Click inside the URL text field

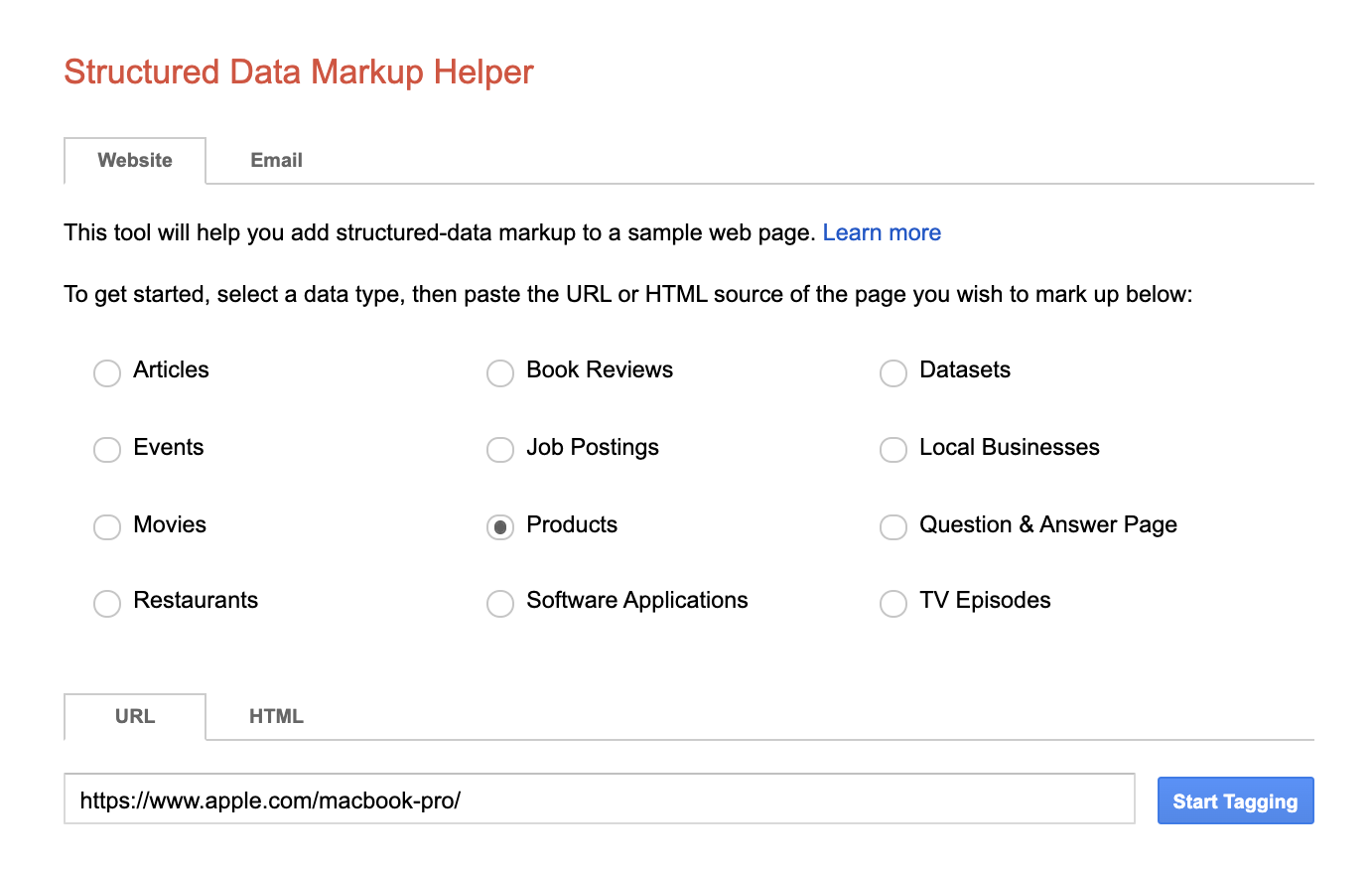click(x=596, y=799)
